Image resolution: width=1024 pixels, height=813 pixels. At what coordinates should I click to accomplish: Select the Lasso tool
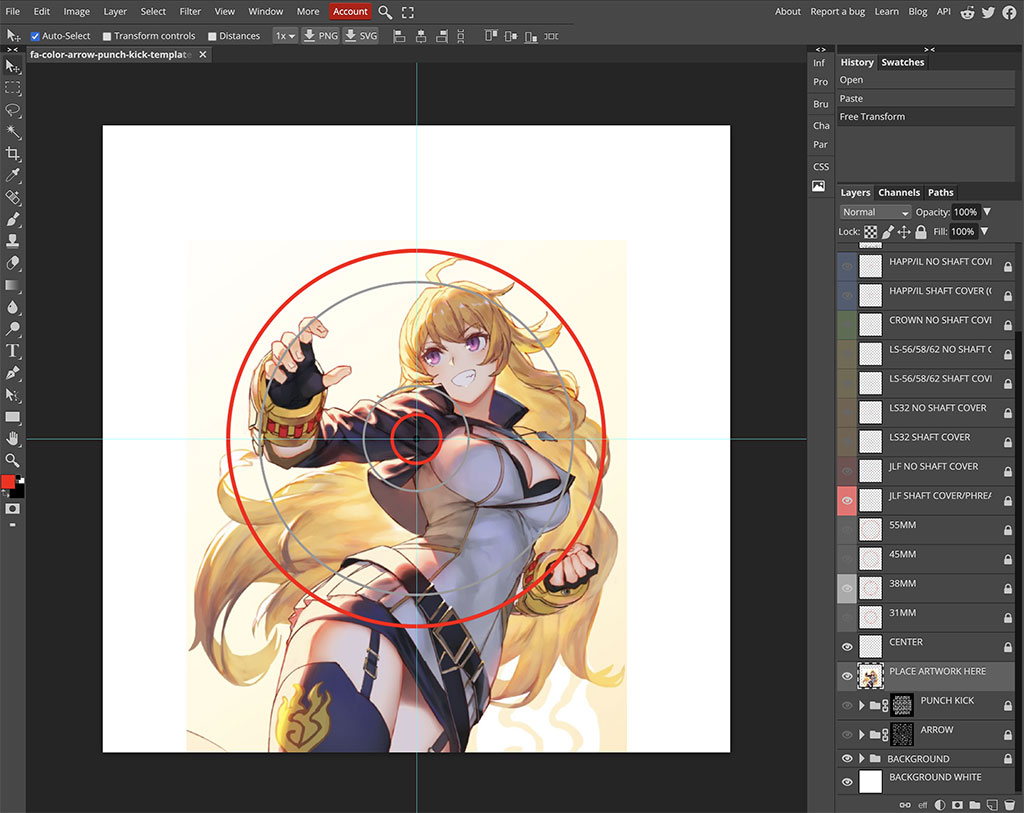point(12,110)
